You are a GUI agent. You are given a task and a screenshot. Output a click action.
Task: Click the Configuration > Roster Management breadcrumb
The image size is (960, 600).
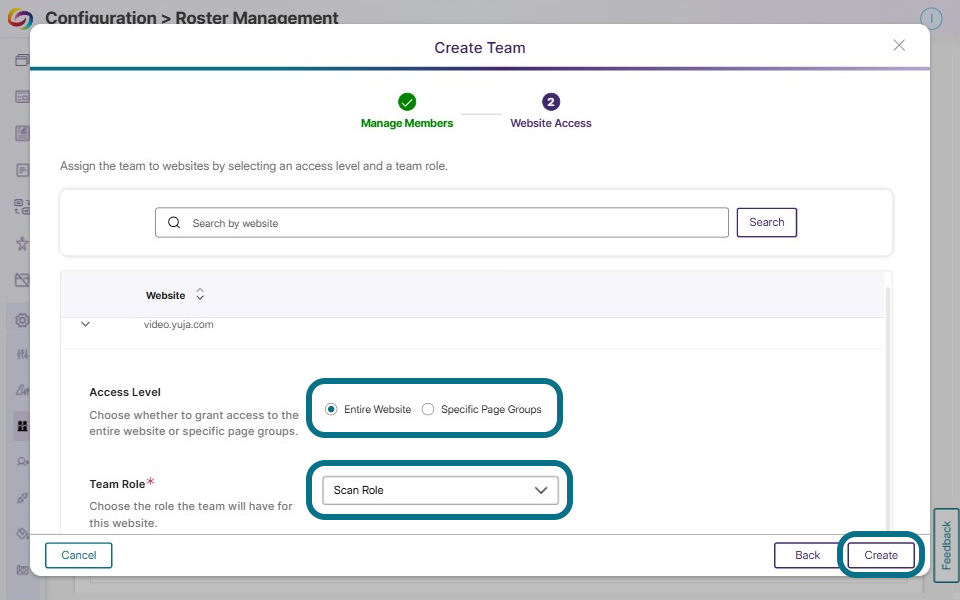pos(192,18)
